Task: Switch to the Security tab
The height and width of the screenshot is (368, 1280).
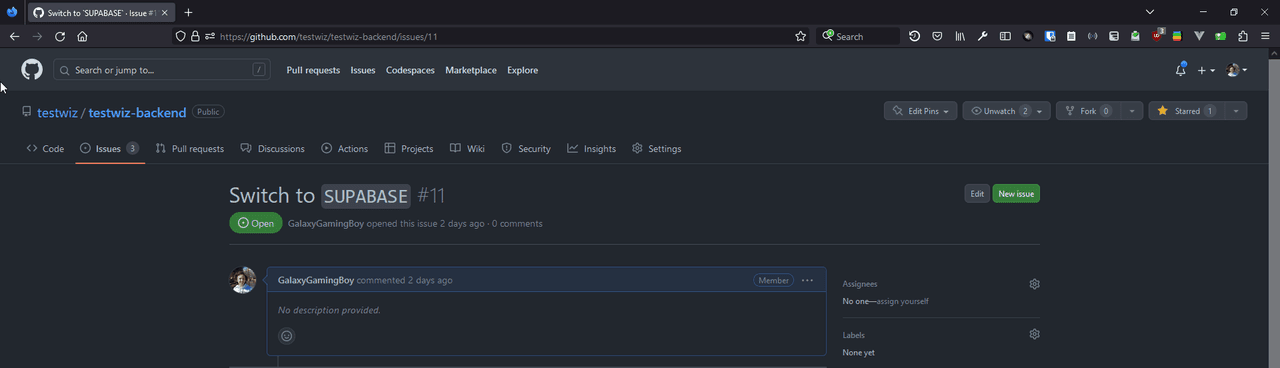Action: 526,148
